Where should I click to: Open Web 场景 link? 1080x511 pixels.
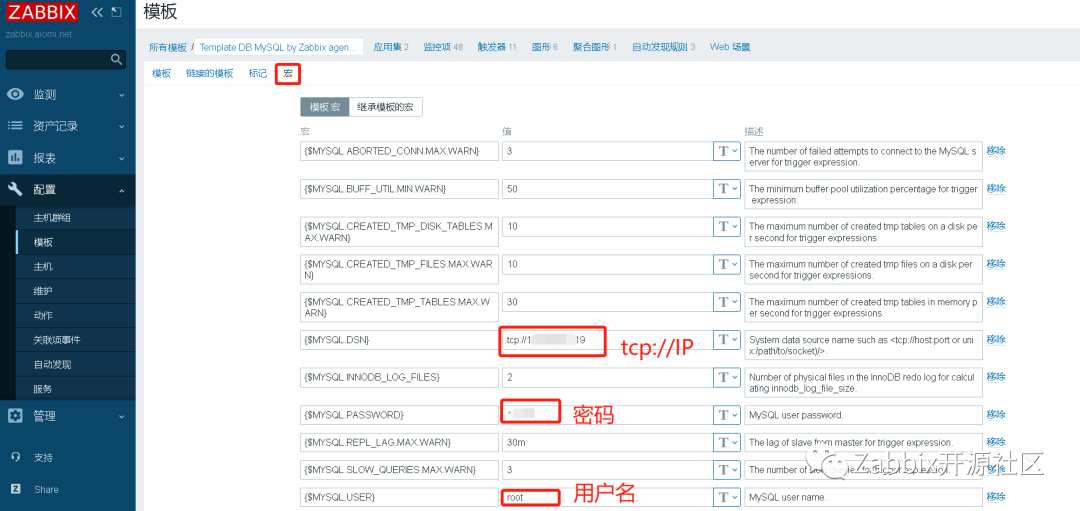click(x=730, y=47)
